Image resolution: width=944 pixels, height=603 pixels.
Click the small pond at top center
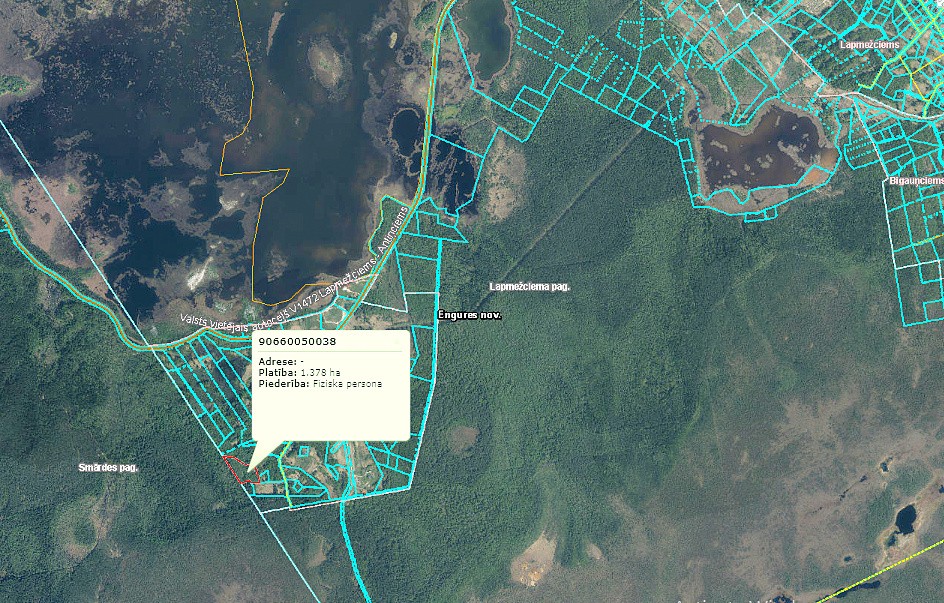point(482,35)
